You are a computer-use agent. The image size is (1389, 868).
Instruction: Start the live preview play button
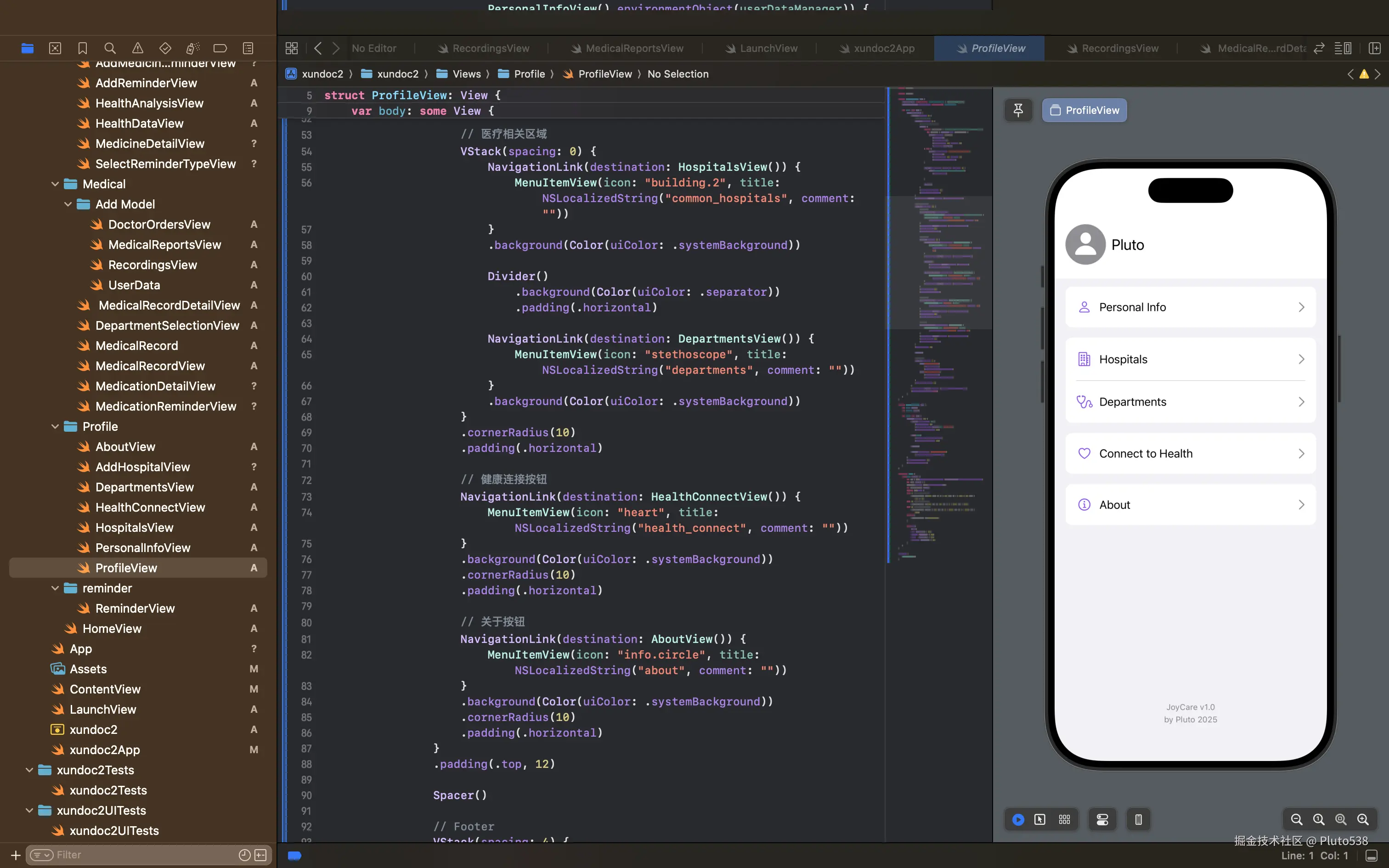coord(1018,819)
